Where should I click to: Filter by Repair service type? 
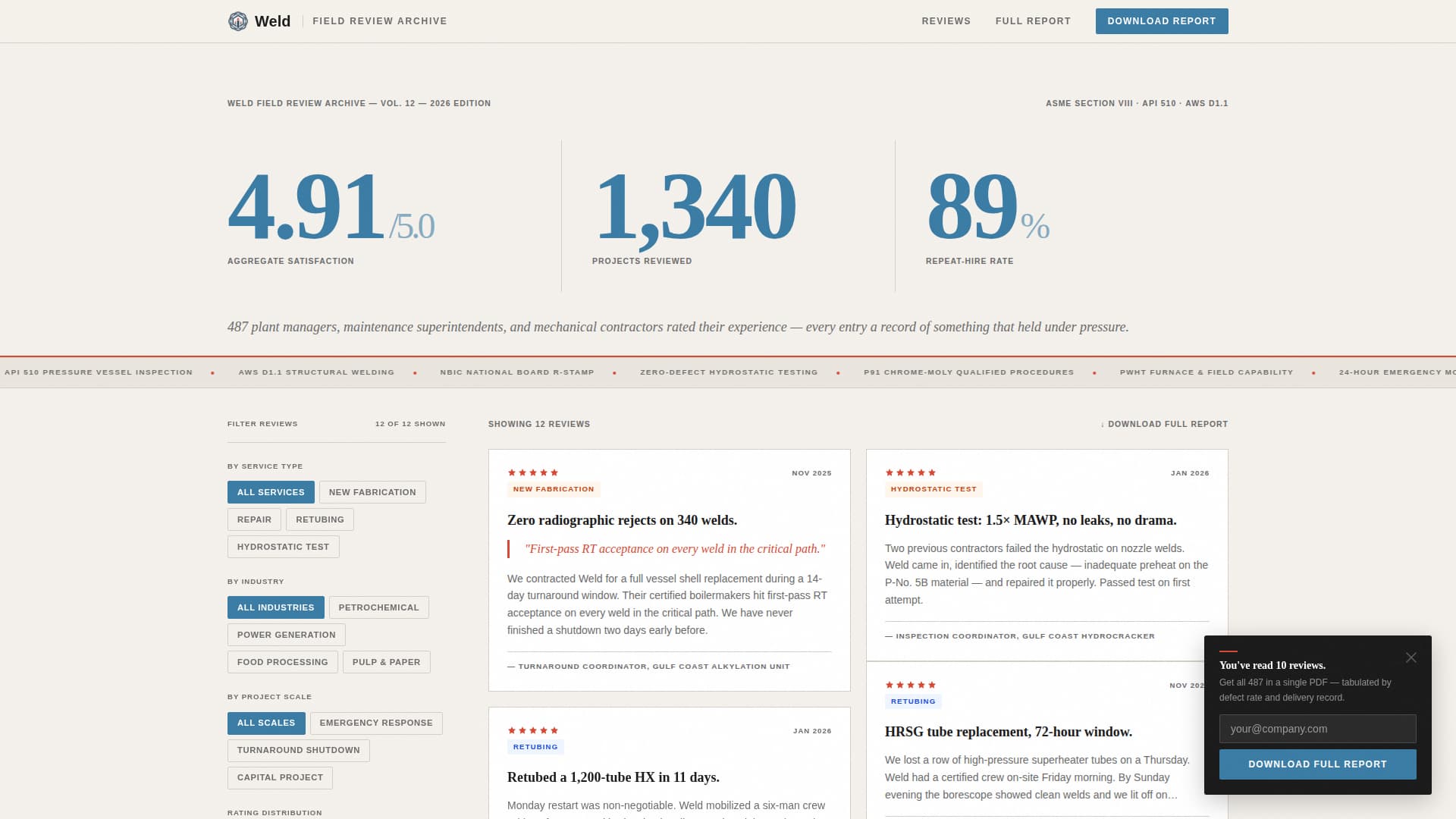coord(254,519)
